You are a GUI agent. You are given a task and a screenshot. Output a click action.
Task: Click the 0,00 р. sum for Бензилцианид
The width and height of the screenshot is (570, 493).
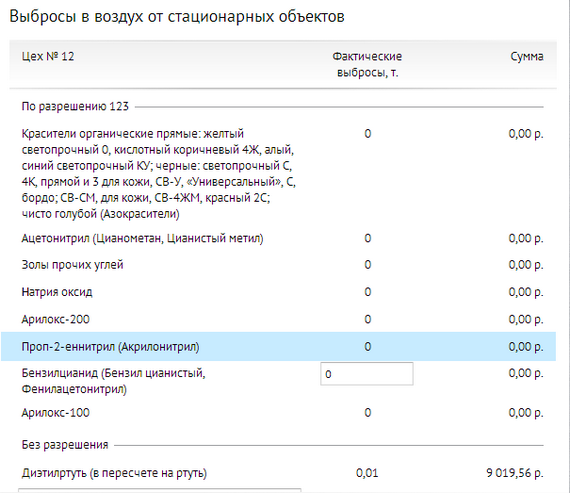pyautogui.click(x=526, y=373)
